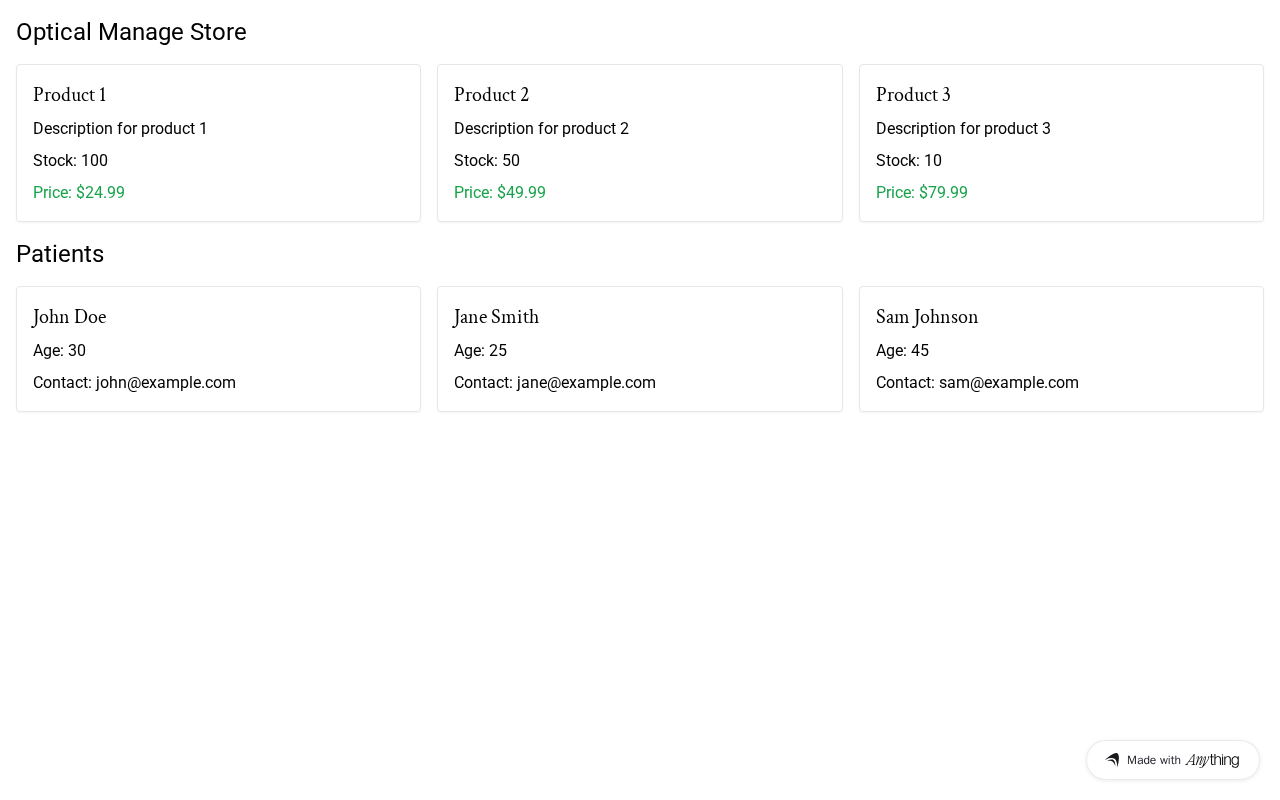Image resolution: width=1280 pixels, height=800 pixels.
Task: Open the Sam Johnson patient card
Action: (1061, 349)
